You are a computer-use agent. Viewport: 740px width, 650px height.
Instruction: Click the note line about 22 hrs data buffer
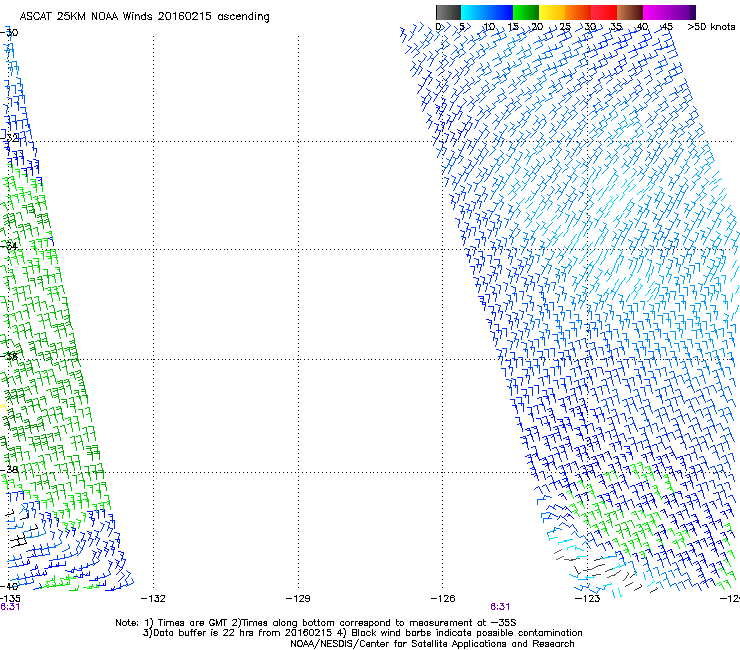pos(362,633)
